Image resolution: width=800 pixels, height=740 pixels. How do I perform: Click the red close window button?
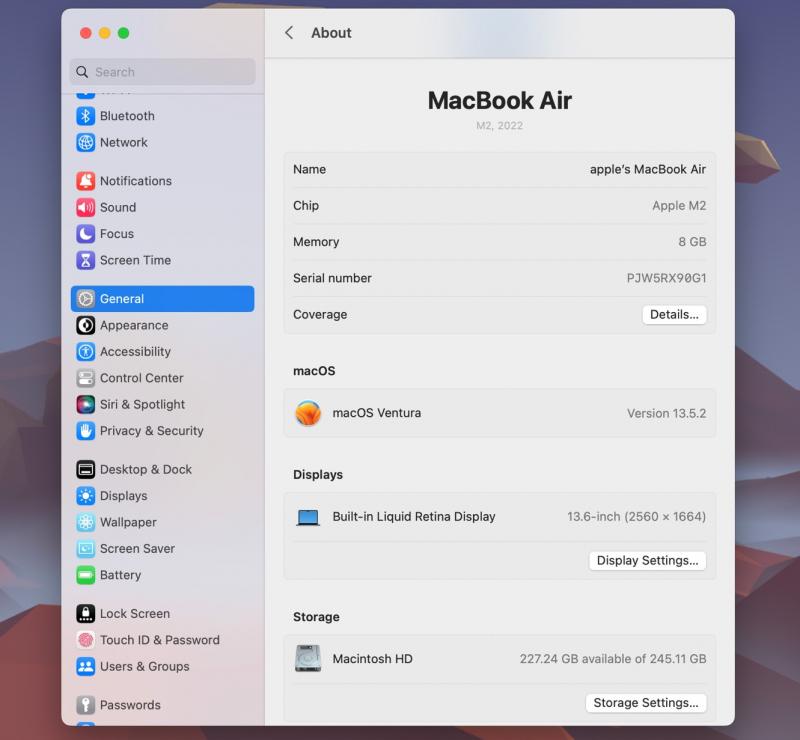click(86, 33)
